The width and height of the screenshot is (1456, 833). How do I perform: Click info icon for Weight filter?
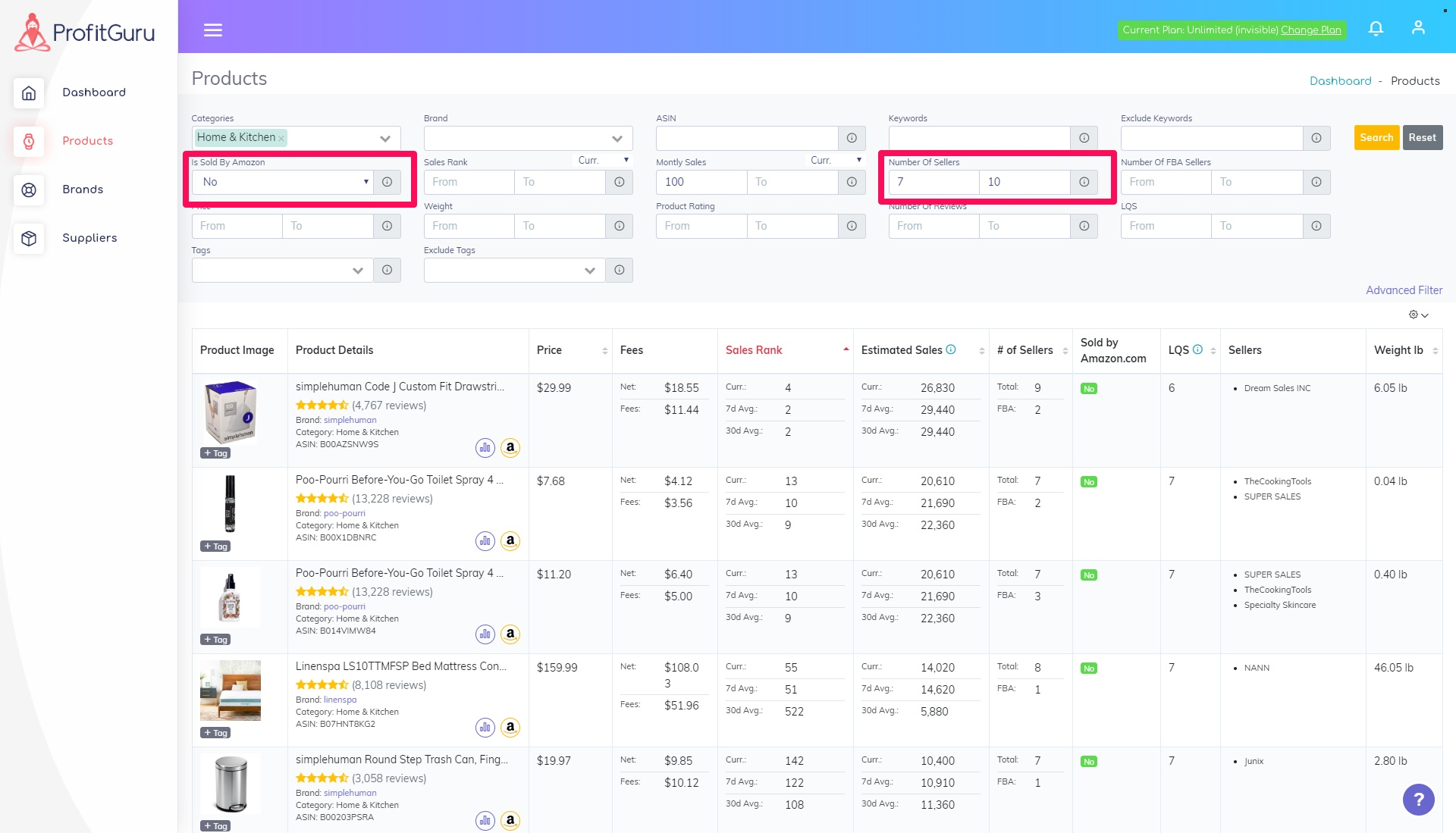click(620, 226)
